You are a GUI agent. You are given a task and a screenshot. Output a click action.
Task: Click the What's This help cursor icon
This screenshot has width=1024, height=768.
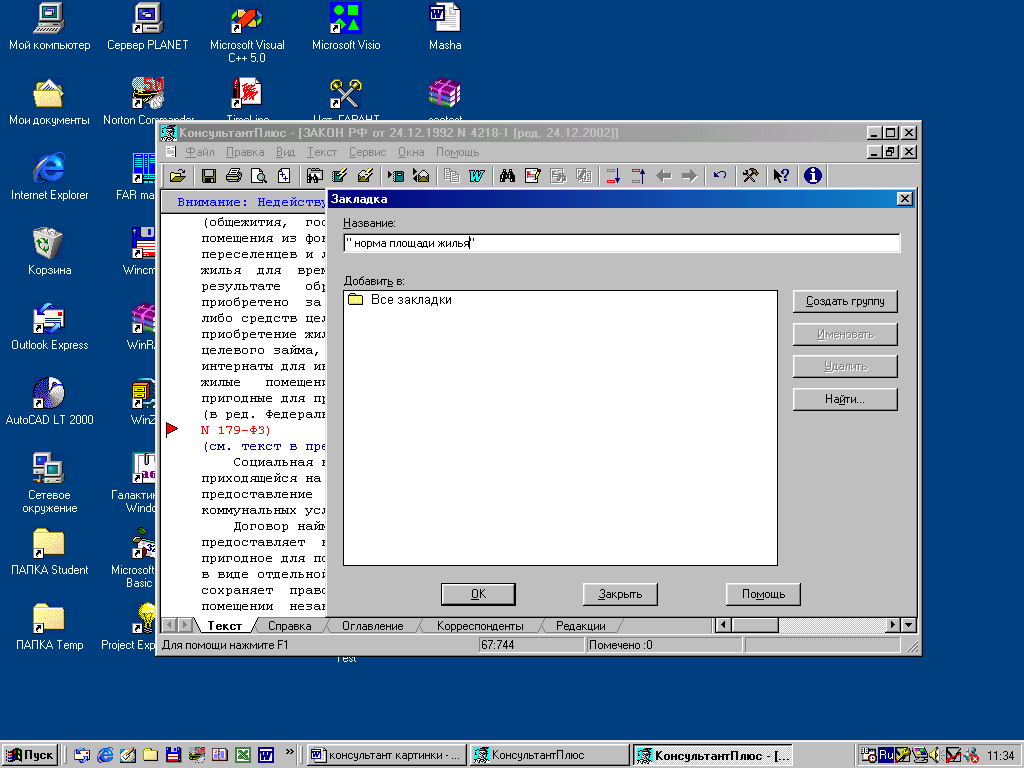point(781,176)
